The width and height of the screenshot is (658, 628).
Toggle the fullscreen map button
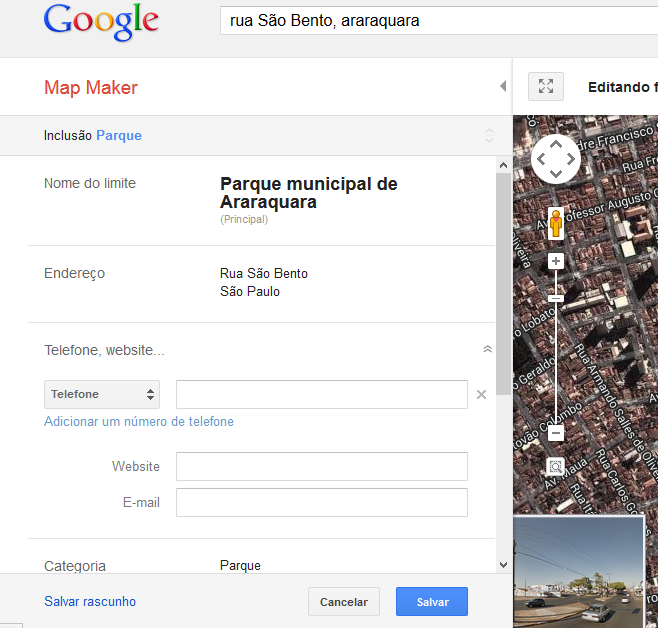(546, 86)
